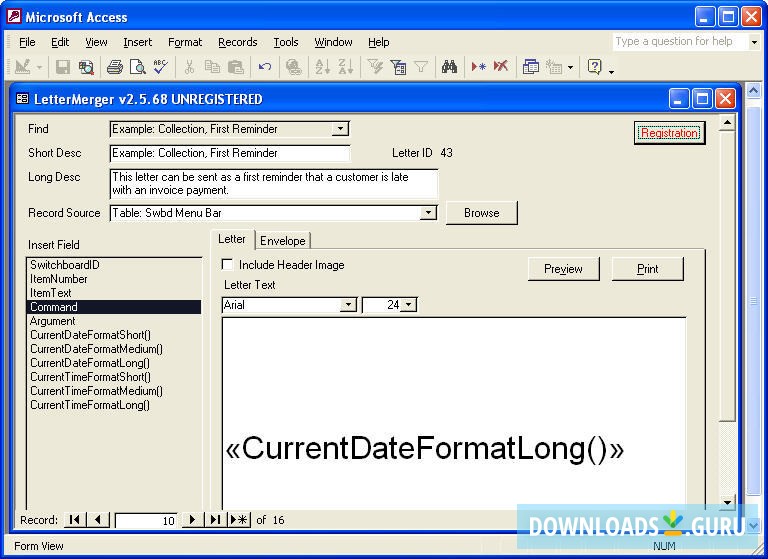Run the ABC Spelling check icon

point(160,67)
